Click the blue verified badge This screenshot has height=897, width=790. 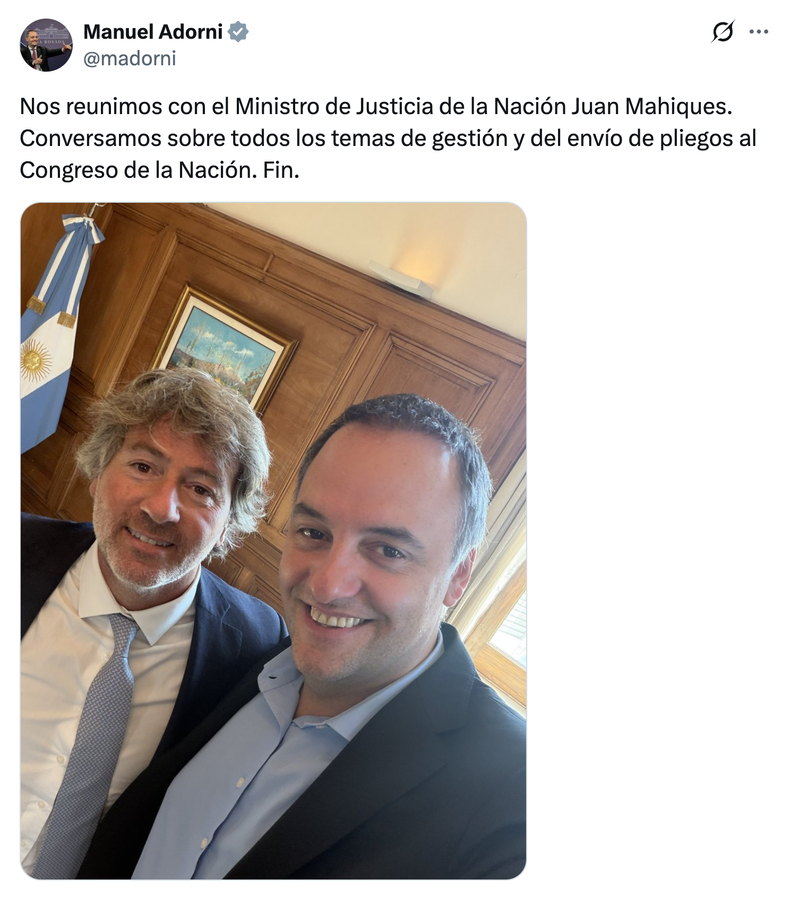[238, 32]
